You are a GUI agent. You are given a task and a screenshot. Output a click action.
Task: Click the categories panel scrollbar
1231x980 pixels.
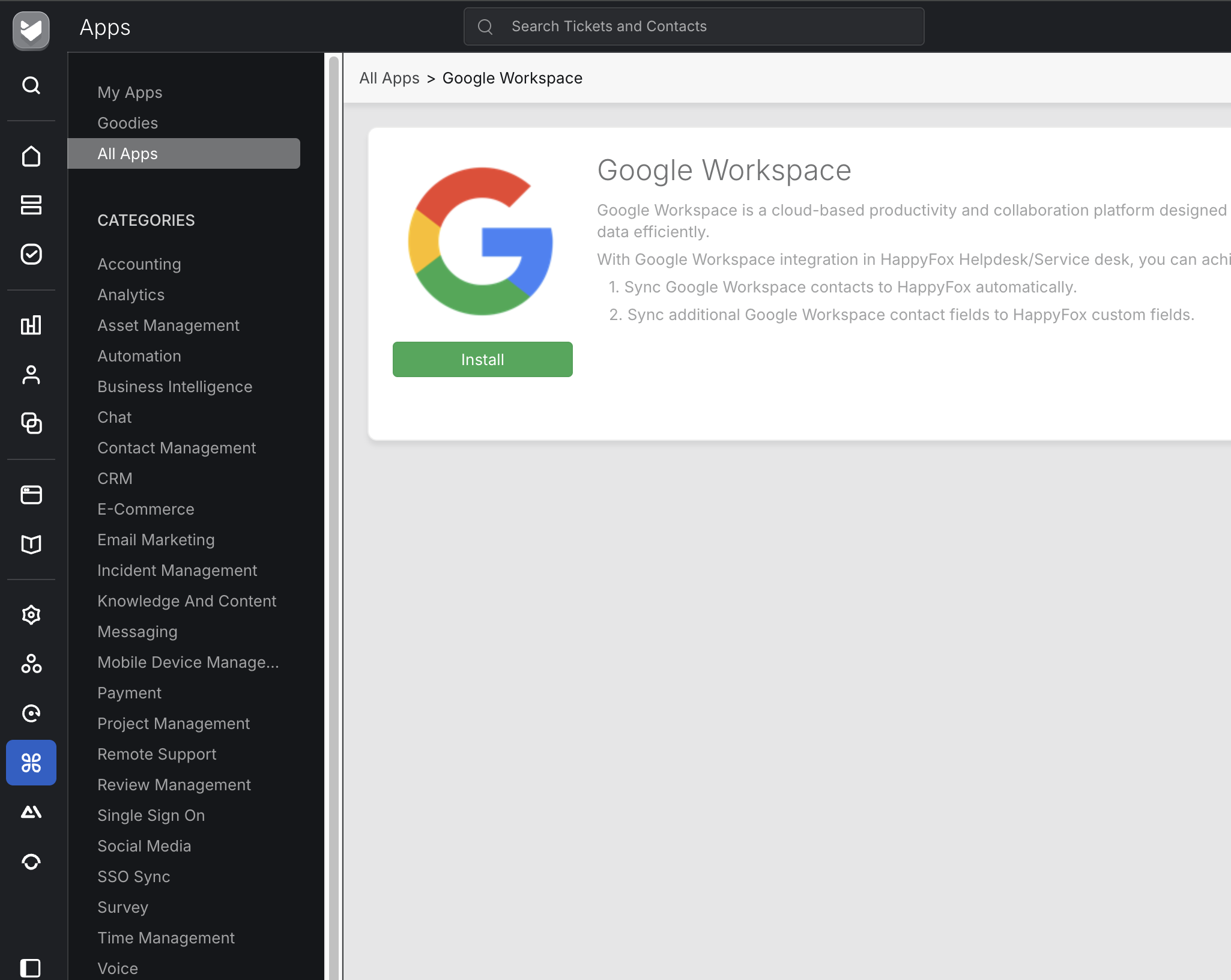(x=334, y=516)
